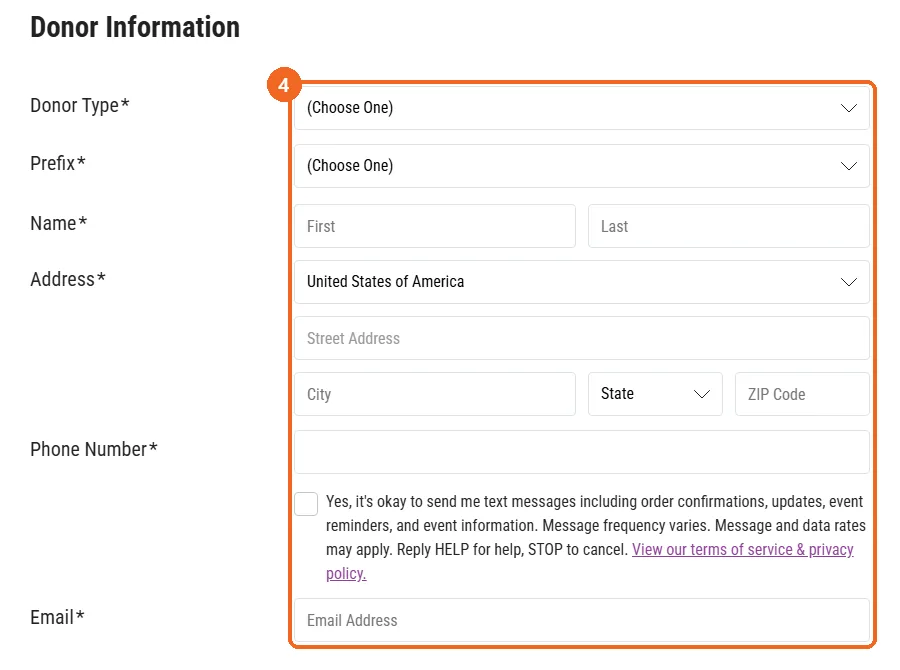Open the State dropdown

[655, 394]
